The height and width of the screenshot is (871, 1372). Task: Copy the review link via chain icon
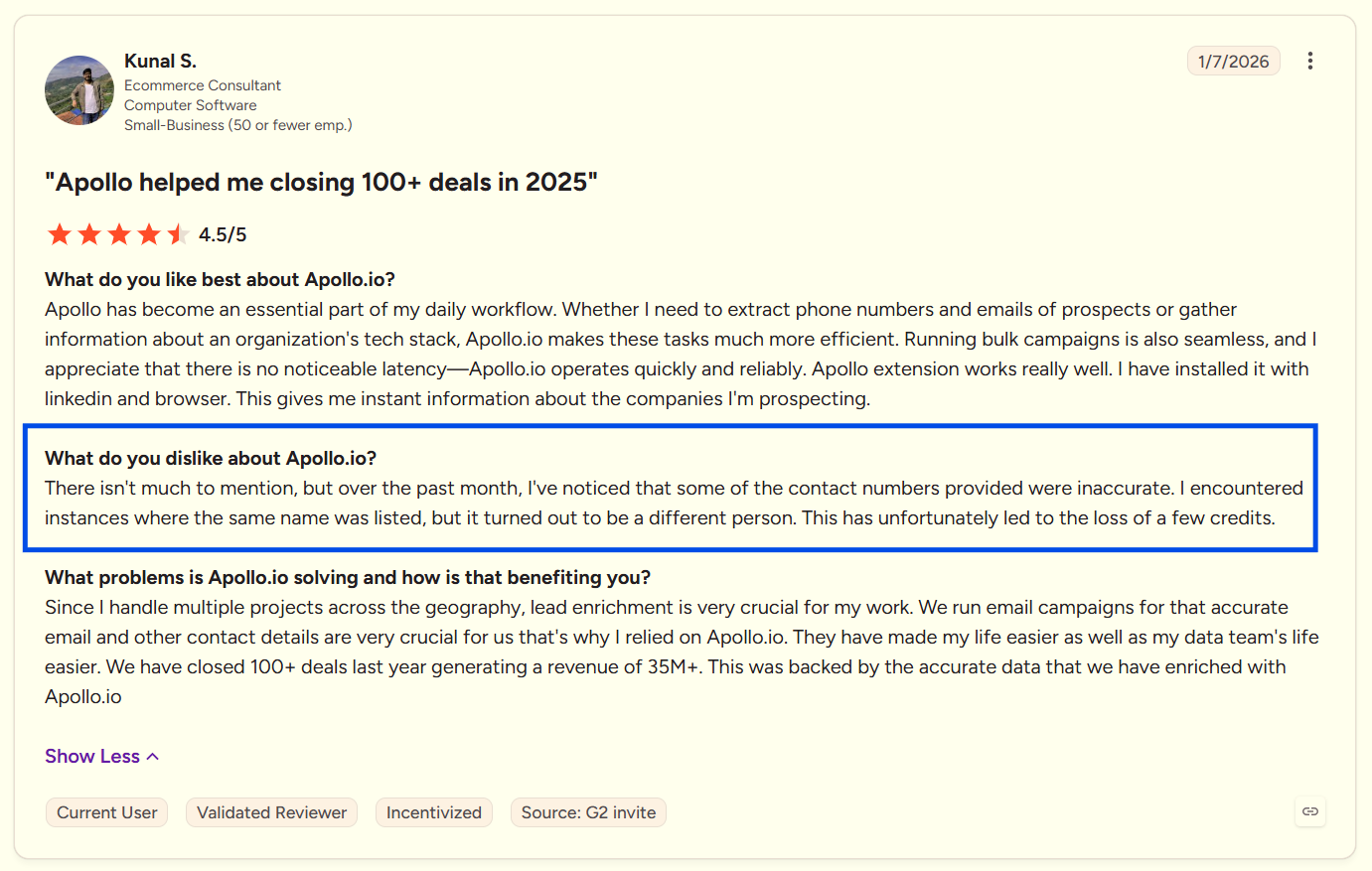tap(1310, 811)
